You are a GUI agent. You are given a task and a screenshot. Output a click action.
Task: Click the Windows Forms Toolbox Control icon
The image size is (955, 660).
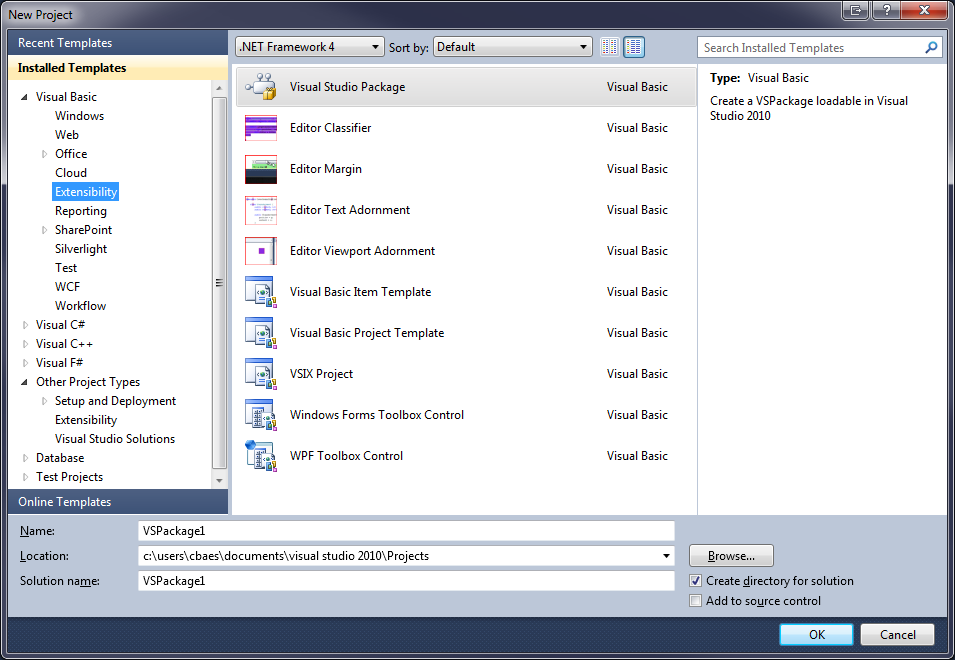click(261, 415)
